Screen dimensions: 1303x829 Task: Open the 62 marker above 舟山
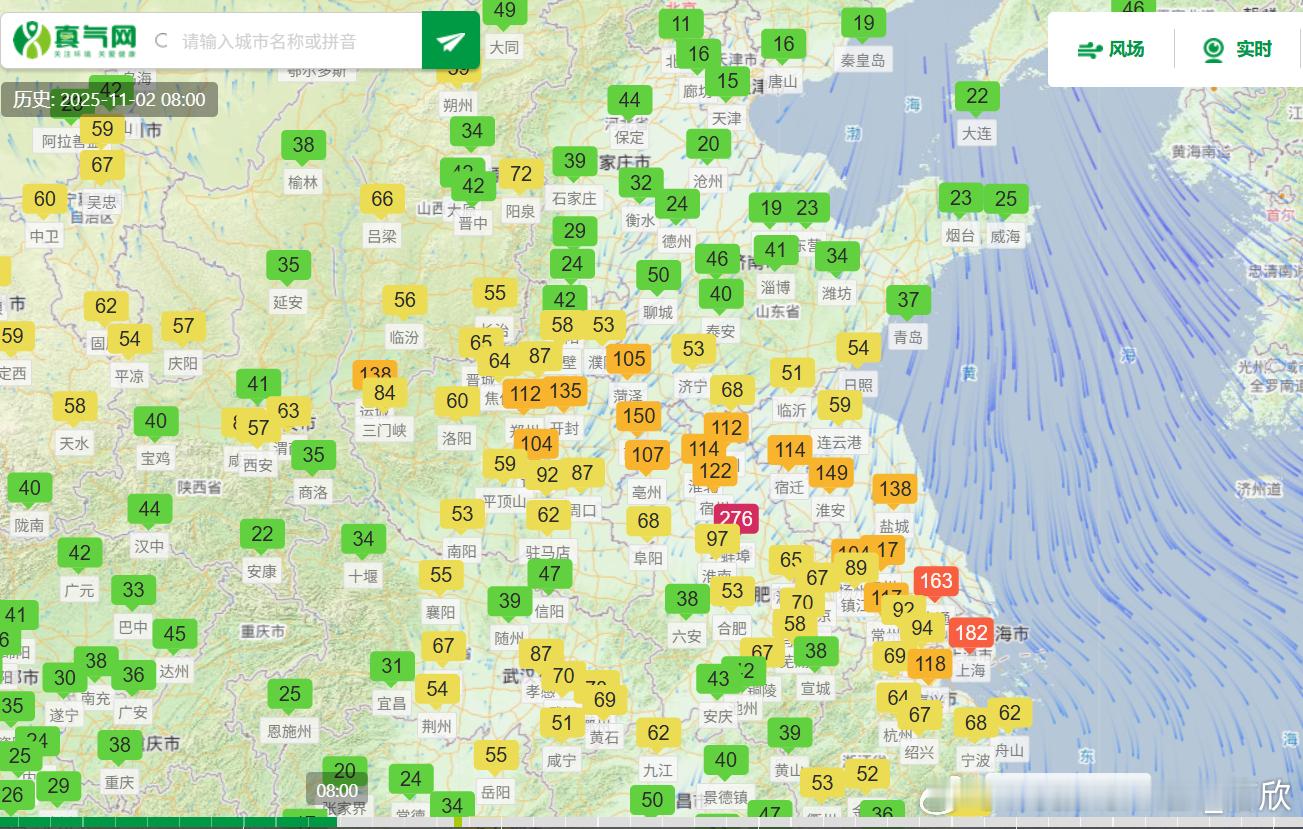click(1010, 713)
